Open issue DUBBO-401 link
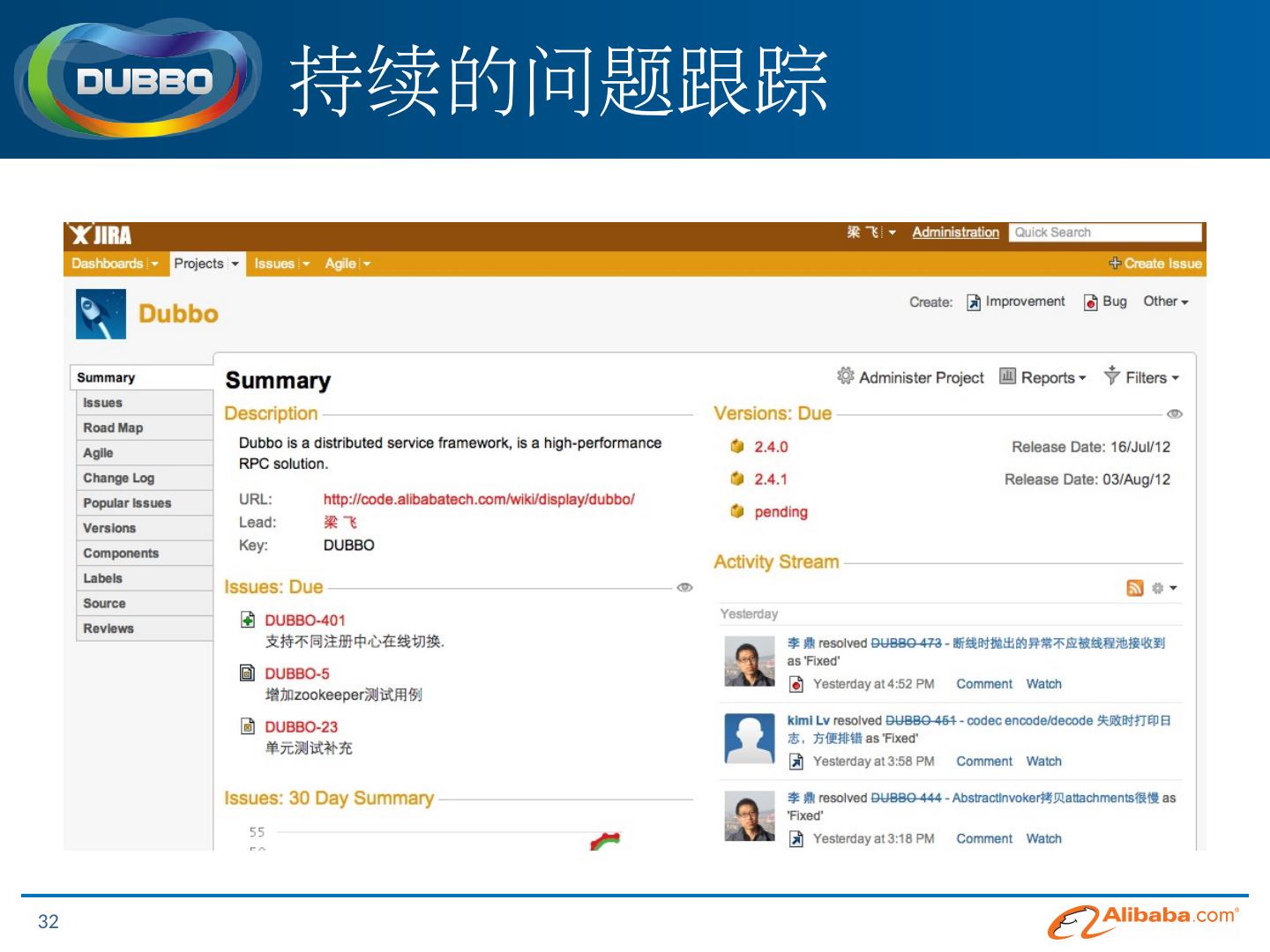The width and height of the screenshot is (1270, 952). [305, 621]
